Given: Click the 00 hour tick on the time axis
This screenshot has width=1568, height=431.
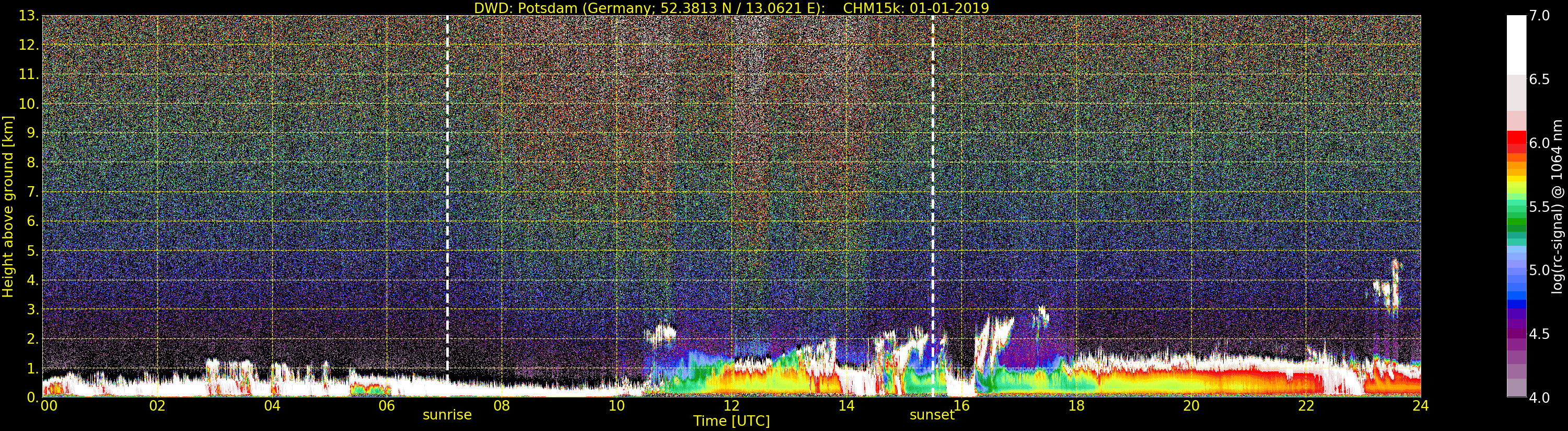Looking at the screenshot, I should (49, 406).
